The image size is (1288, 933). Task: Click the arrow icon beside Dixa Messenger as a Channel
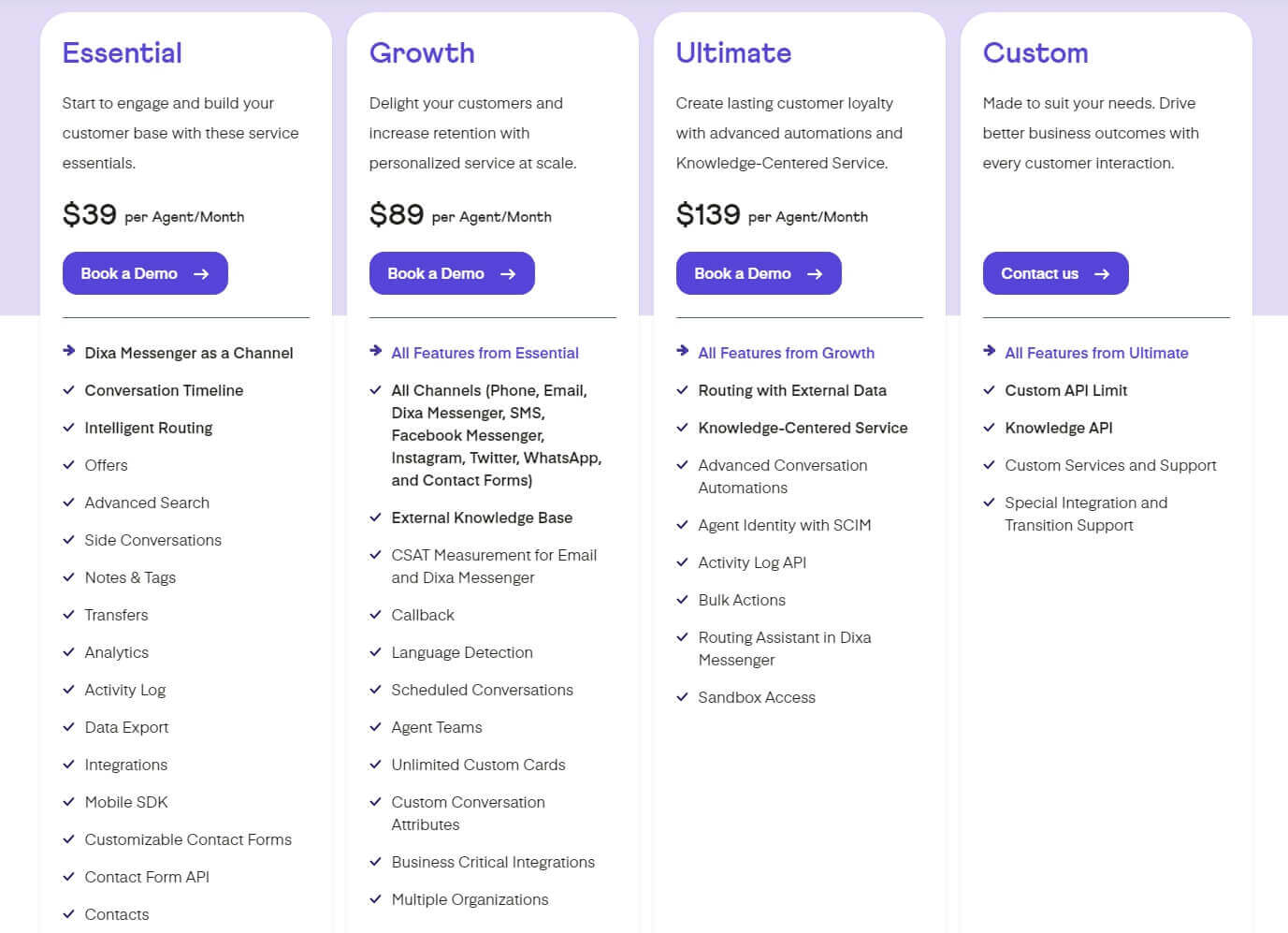click(68, 351)
